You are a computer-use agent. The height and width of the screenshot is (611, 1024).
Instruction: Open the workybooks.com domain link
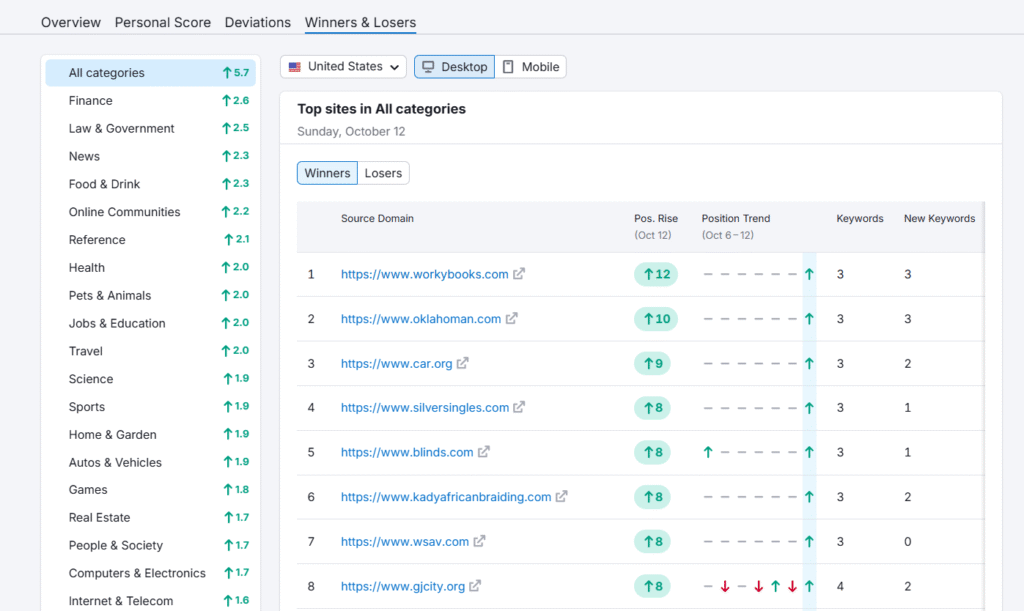tap(424, 274)
